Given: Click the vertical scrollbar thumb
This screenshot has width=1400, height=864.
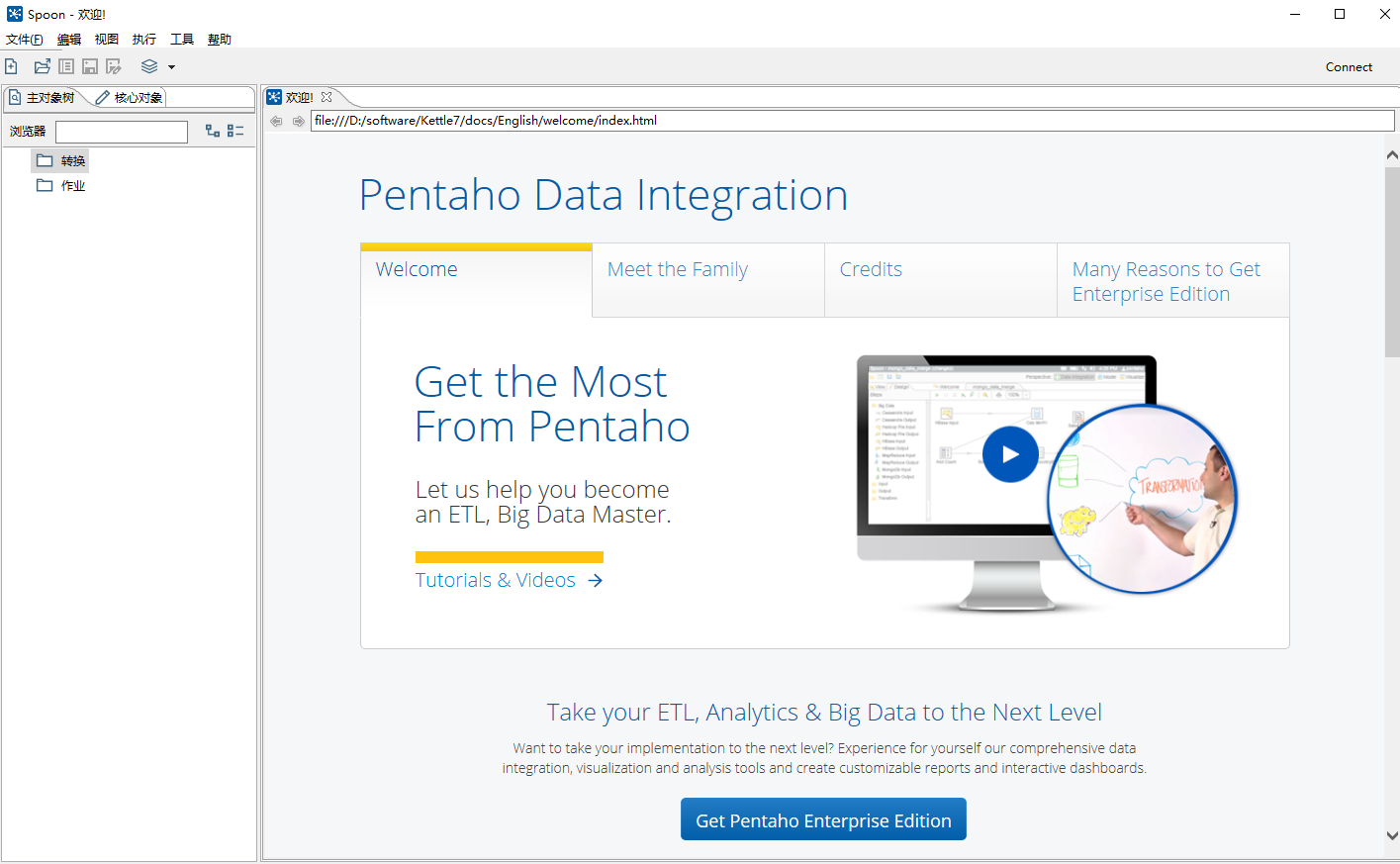Looking at the screenshot, I should tap(1392, 262).
